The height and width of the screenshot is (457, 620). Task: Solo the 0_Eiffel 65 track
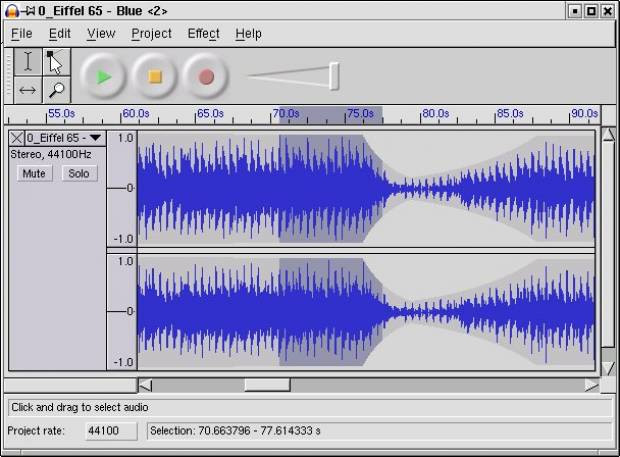pos(79,173)
